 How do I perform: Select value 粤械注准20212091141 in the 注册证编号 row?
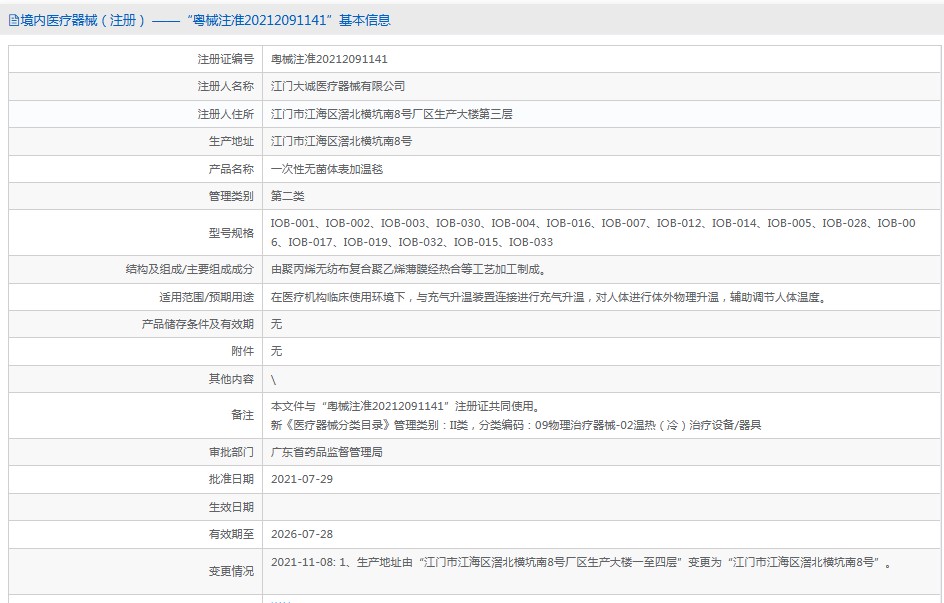[x=329, y=59]
